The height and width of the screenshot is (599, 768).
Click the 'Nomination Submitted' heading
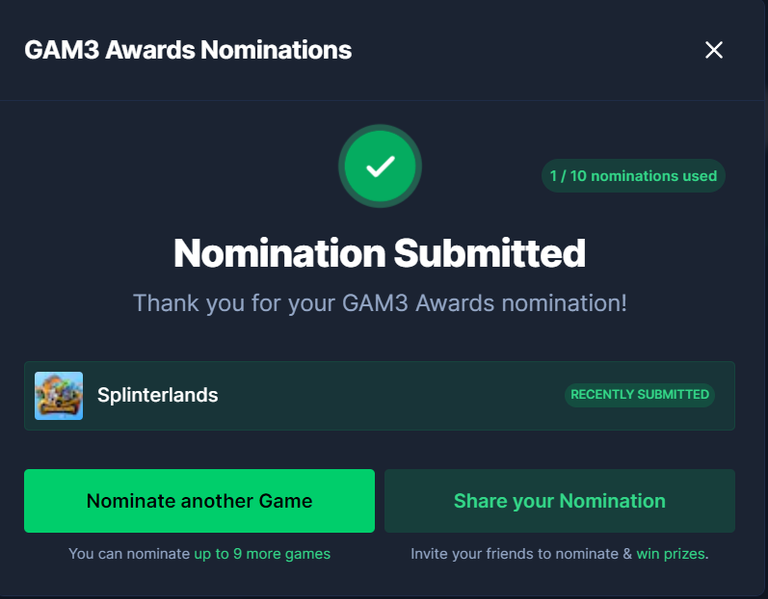tap(380, 253)
